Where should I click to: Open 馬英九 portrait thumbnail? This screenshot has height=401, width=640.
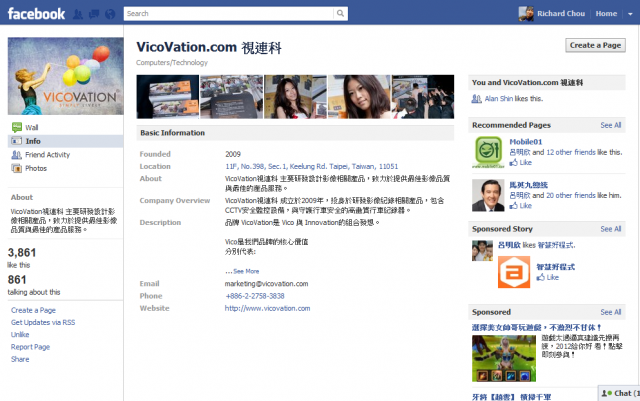click(488, 195)
